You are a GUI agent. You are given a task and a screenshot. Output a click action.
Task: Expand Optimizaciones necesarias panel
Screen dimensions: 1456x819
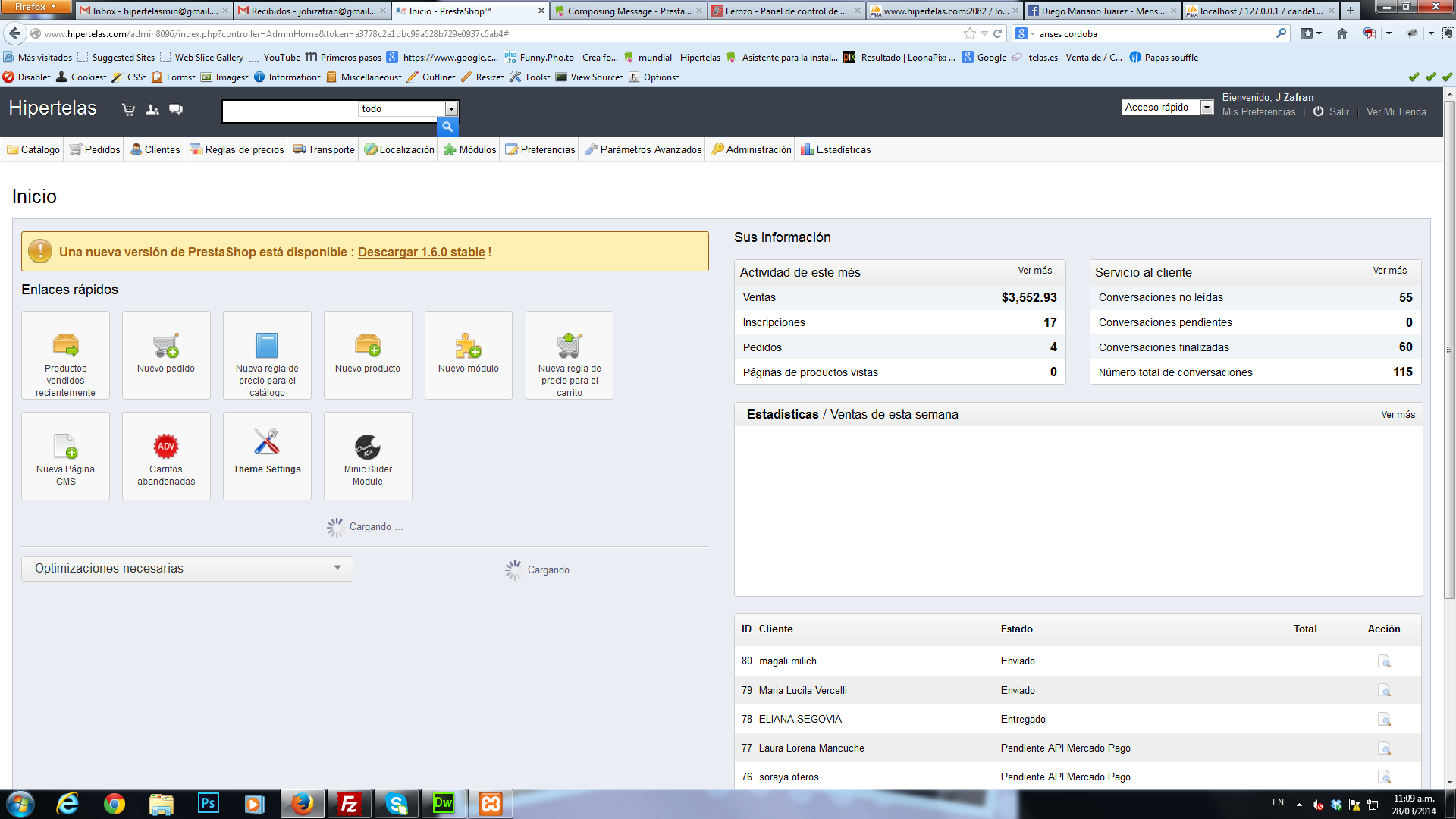[337, 568]
